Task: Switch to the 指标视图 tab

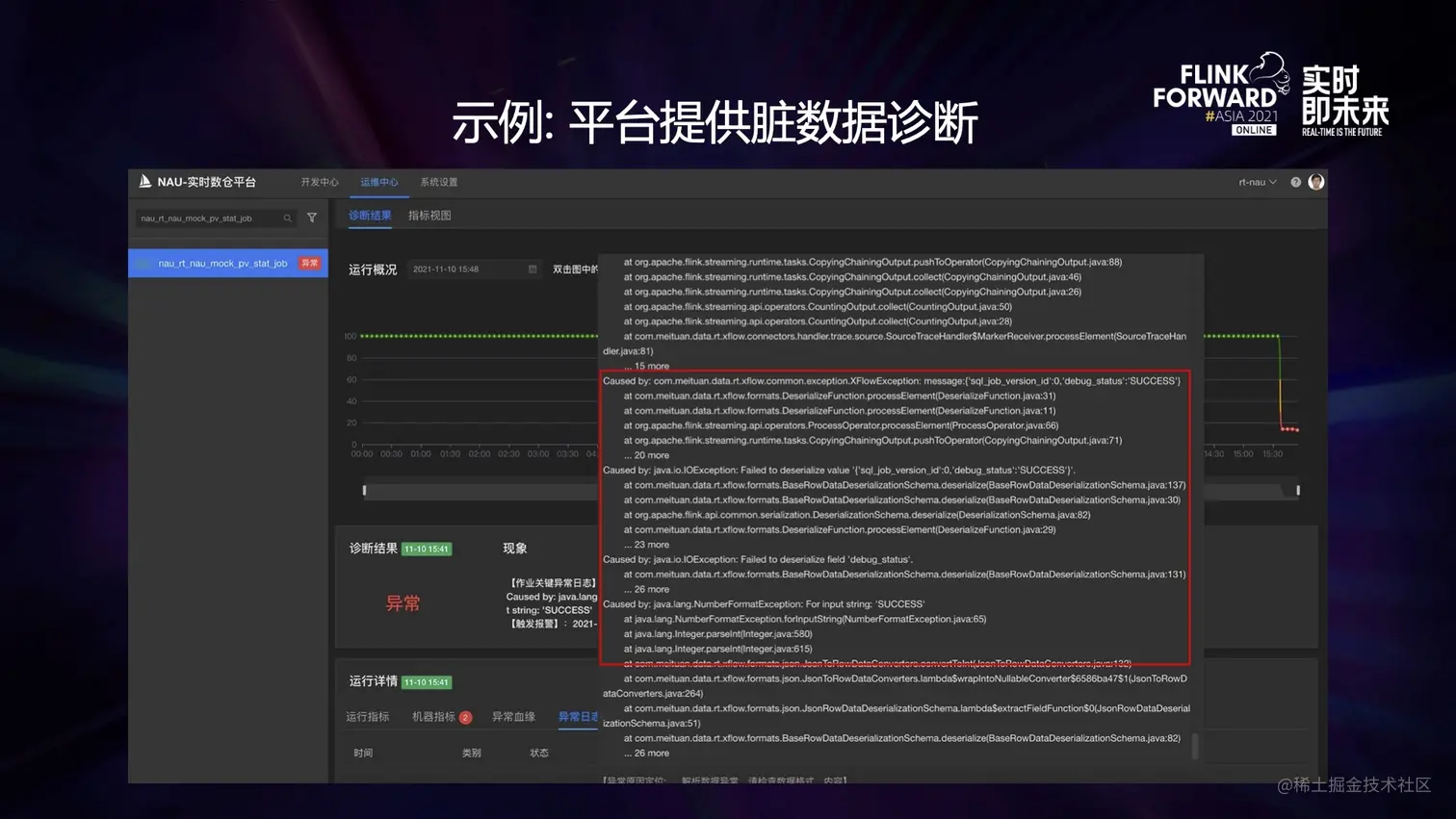Action: [x=429, y=216]
